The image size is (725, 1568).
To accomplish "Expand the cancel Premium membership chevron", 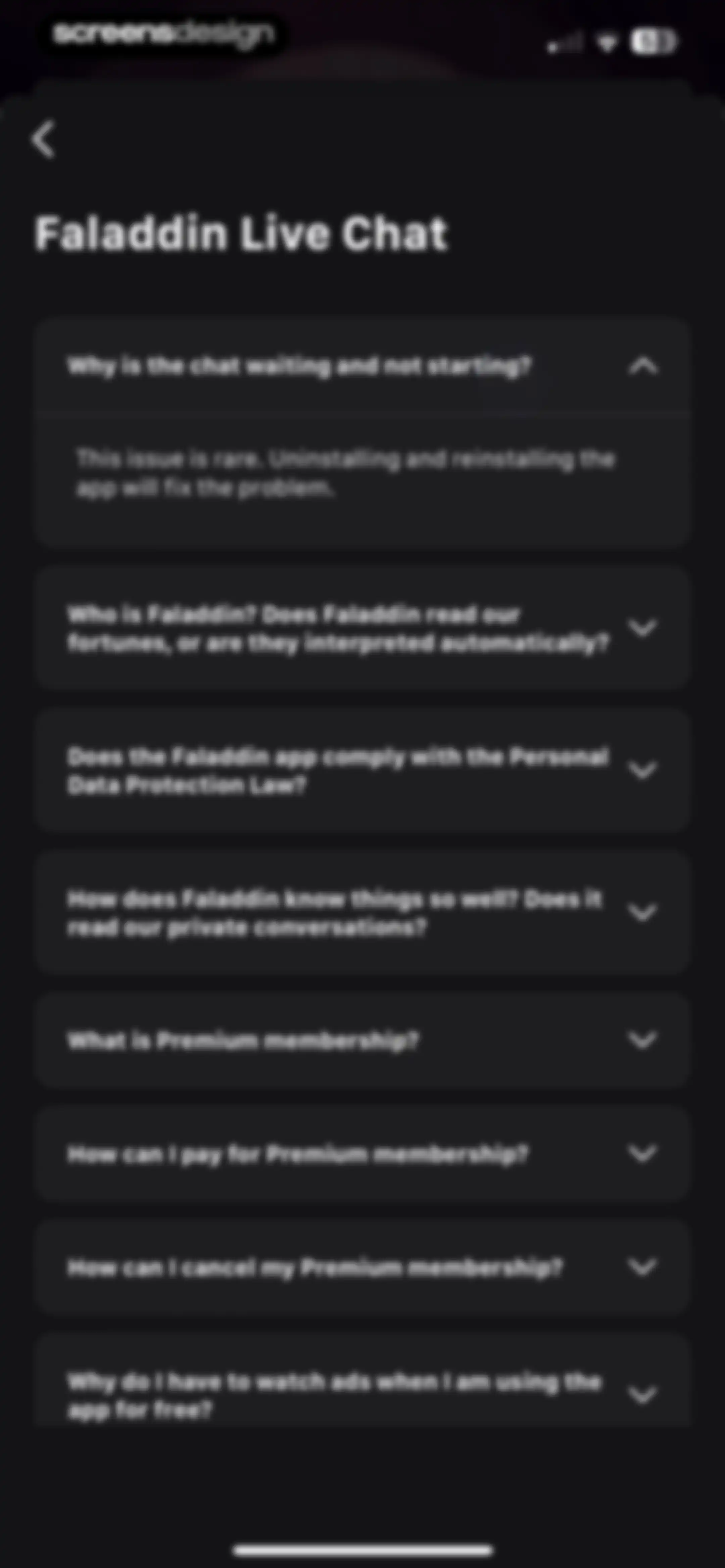I will (x=643, y=1267).
